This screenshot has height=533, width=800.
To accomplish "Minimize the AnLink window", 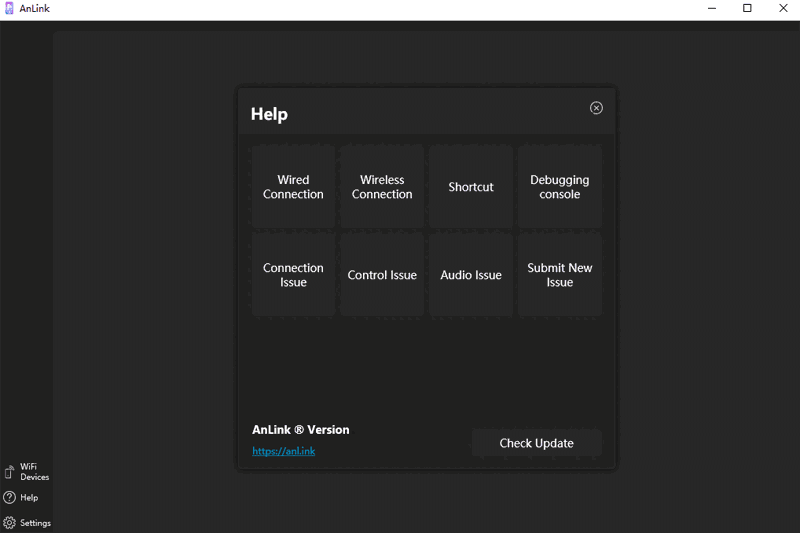I will click(x=712, y=8).
